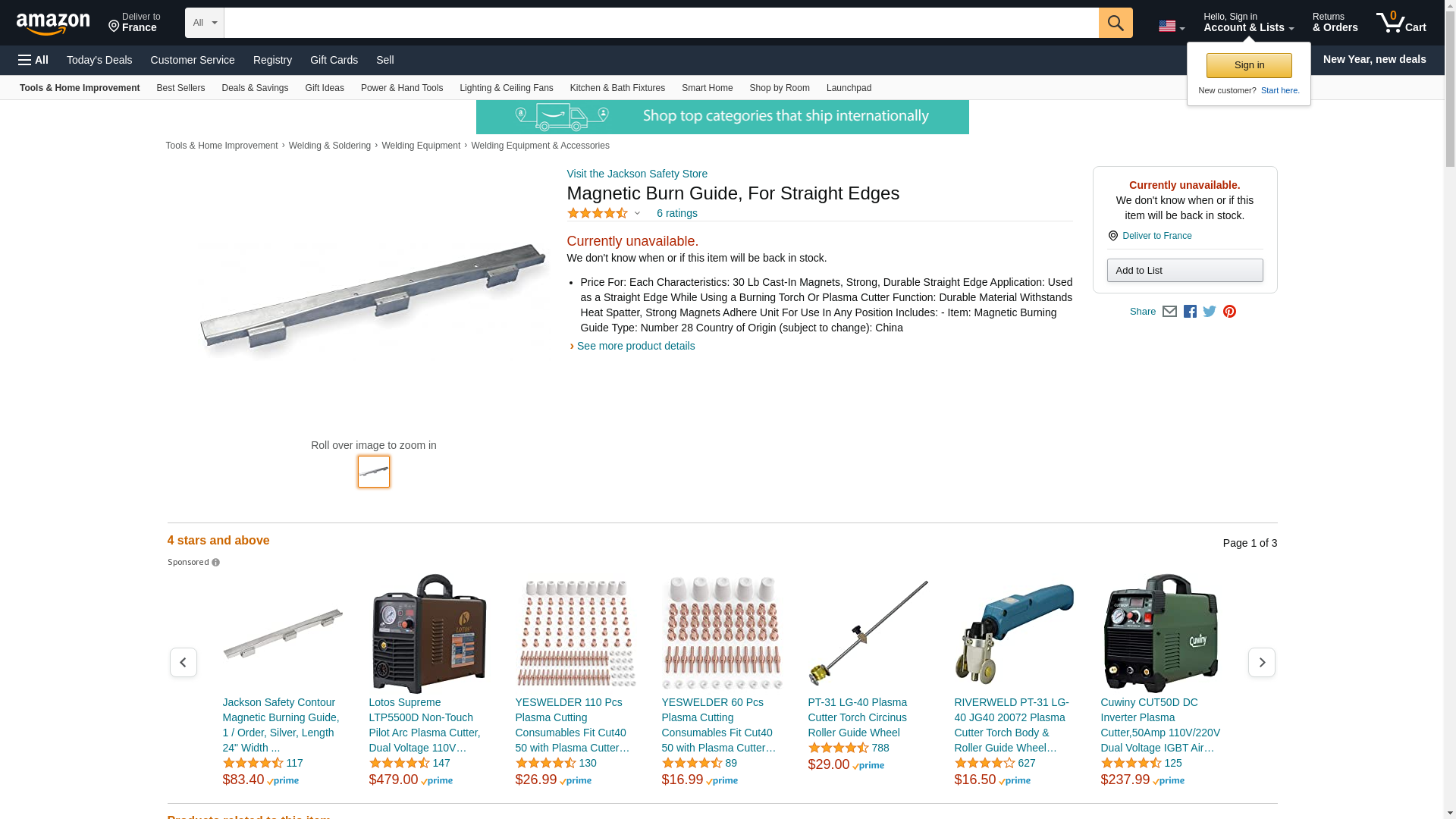Screen dimensions: 1456x819
Task: Open the language flag dropdown
Action: [x=1172, y=27]
